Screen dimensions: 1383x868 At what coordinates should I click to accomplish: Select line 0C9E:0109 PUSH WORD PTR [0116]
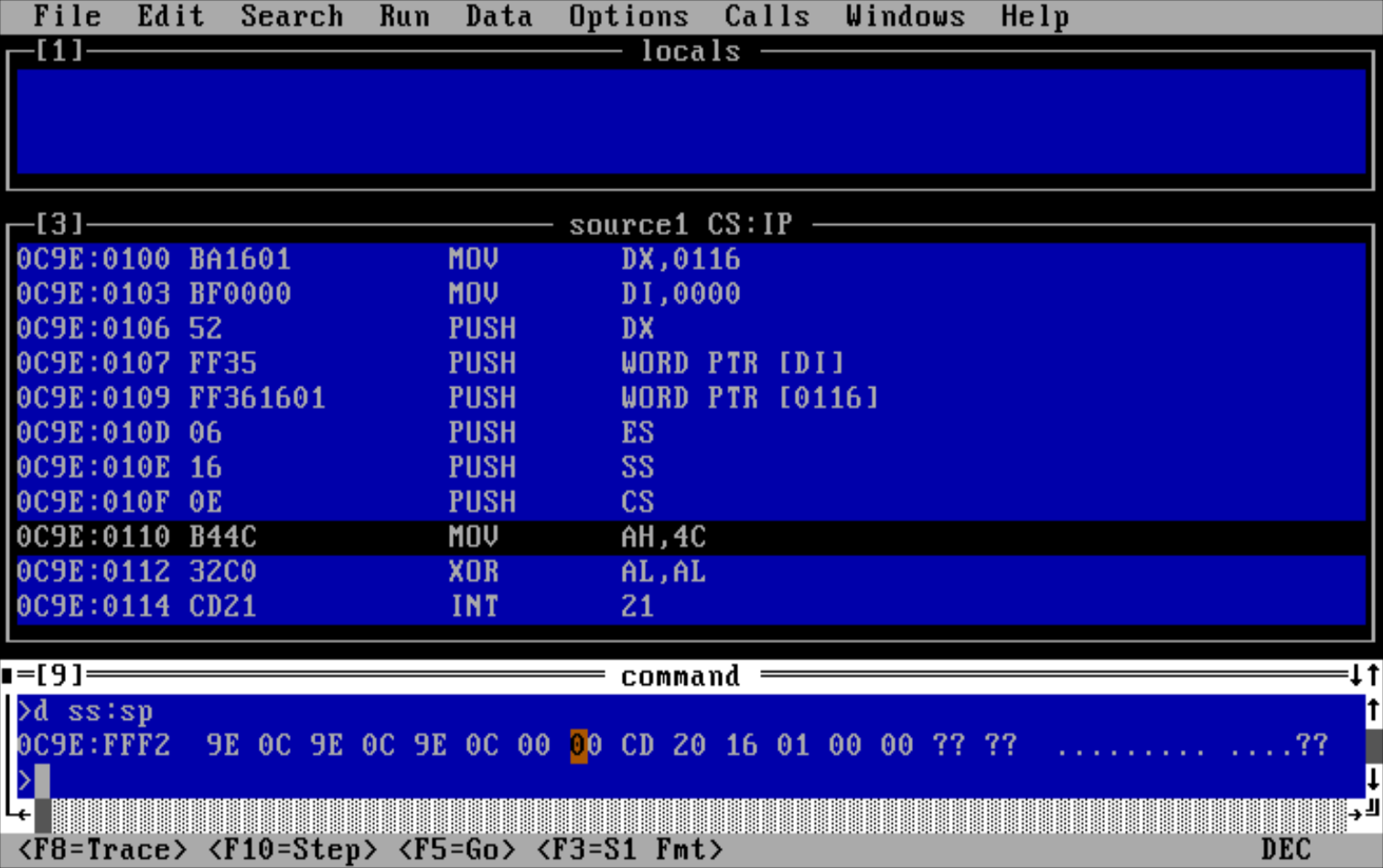point(691,398)
